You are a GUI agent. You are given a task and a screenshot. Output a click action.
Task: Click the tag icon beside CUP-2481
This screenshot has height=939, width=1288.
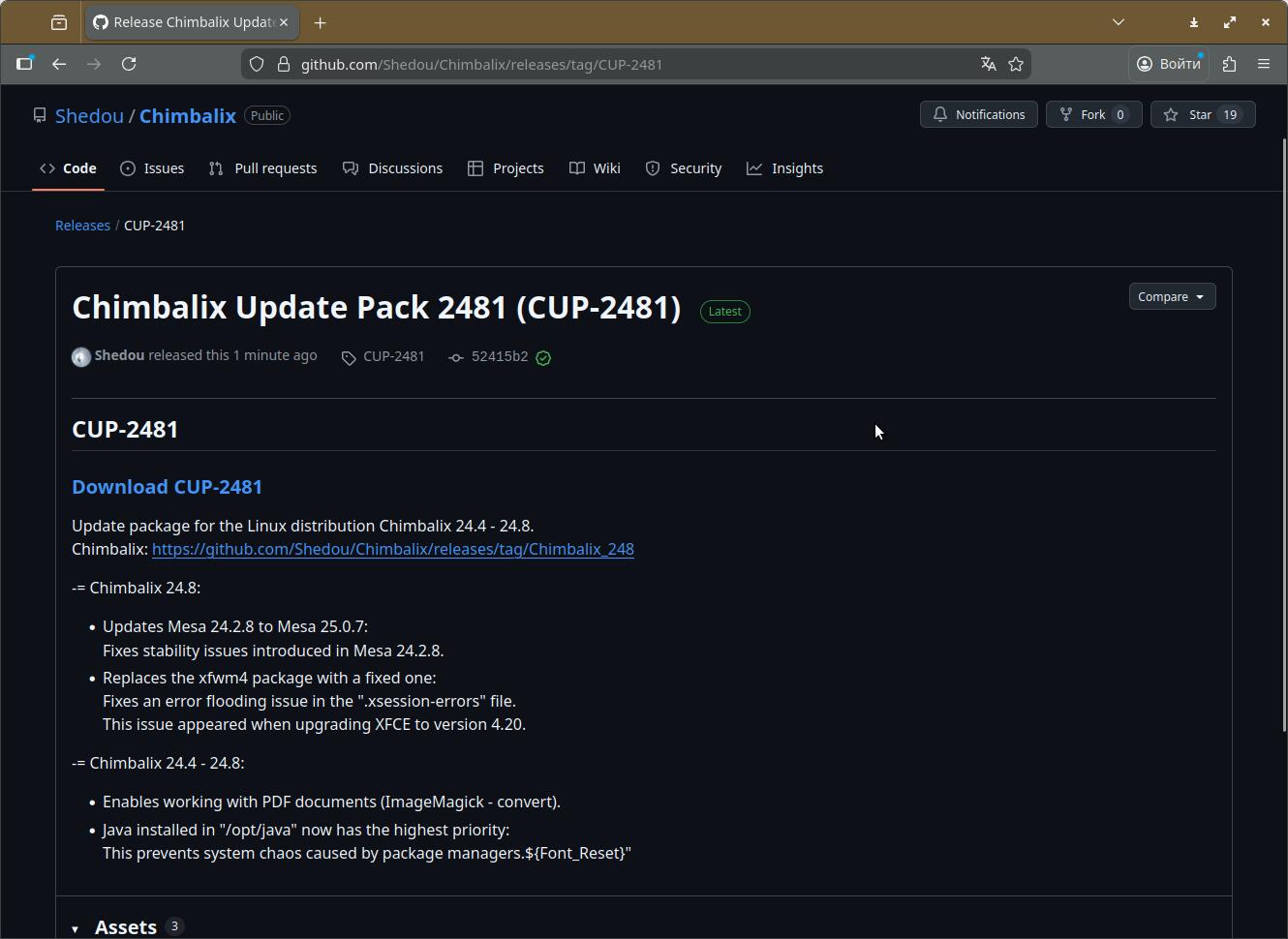[349, 358]
